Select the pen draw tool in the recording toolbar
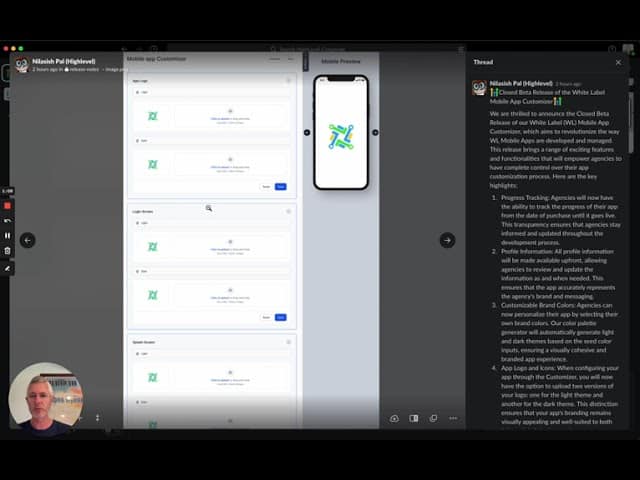This screenshot has width=640, height=480. [x=8, y=268]
